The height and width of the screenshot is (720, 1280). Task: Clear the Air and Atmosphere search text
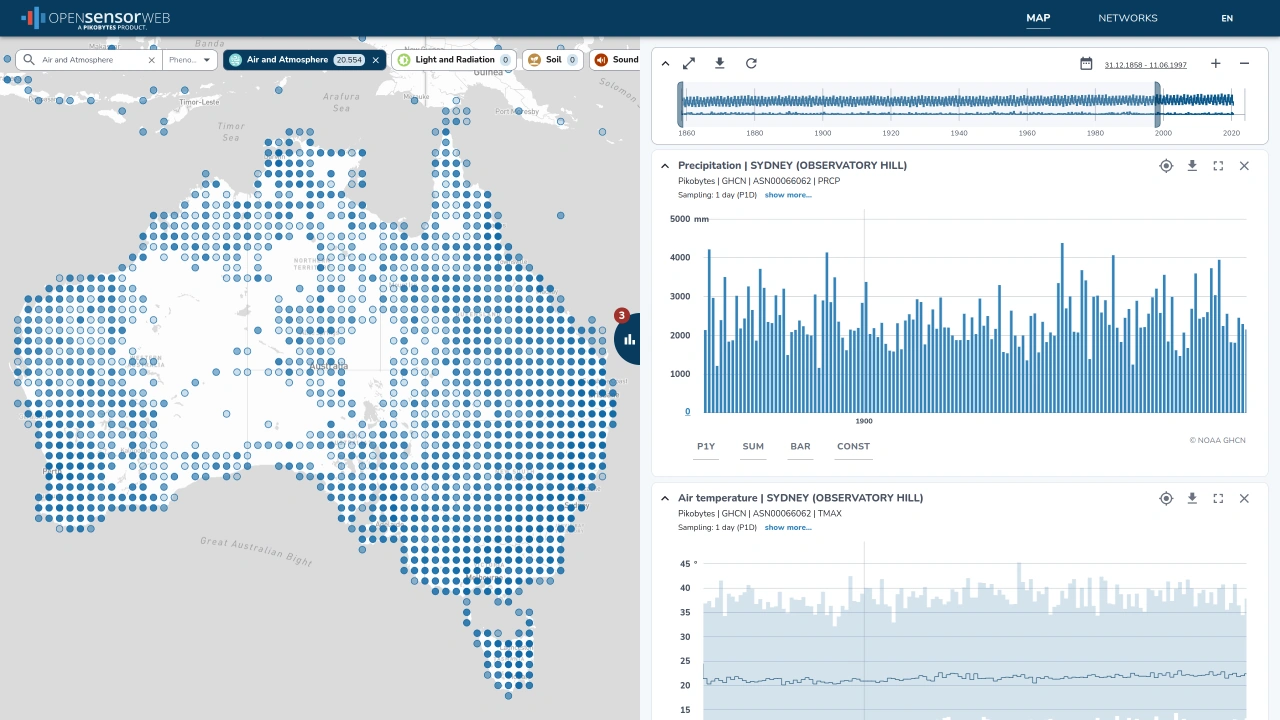pyautogui.click(x=152, y=60)
